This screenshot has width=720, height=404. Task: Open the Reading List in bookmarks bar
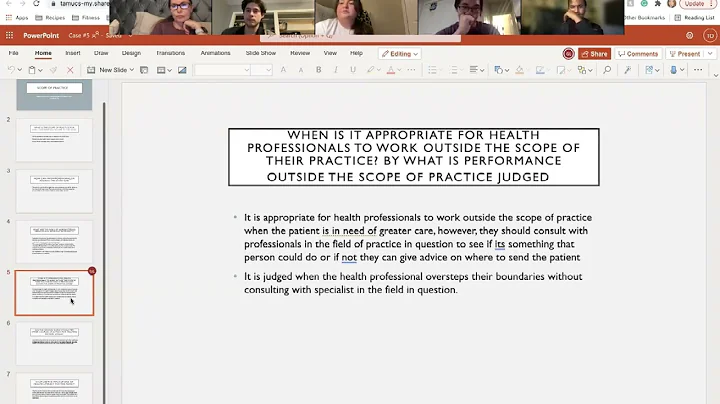(x=694, y=18)
